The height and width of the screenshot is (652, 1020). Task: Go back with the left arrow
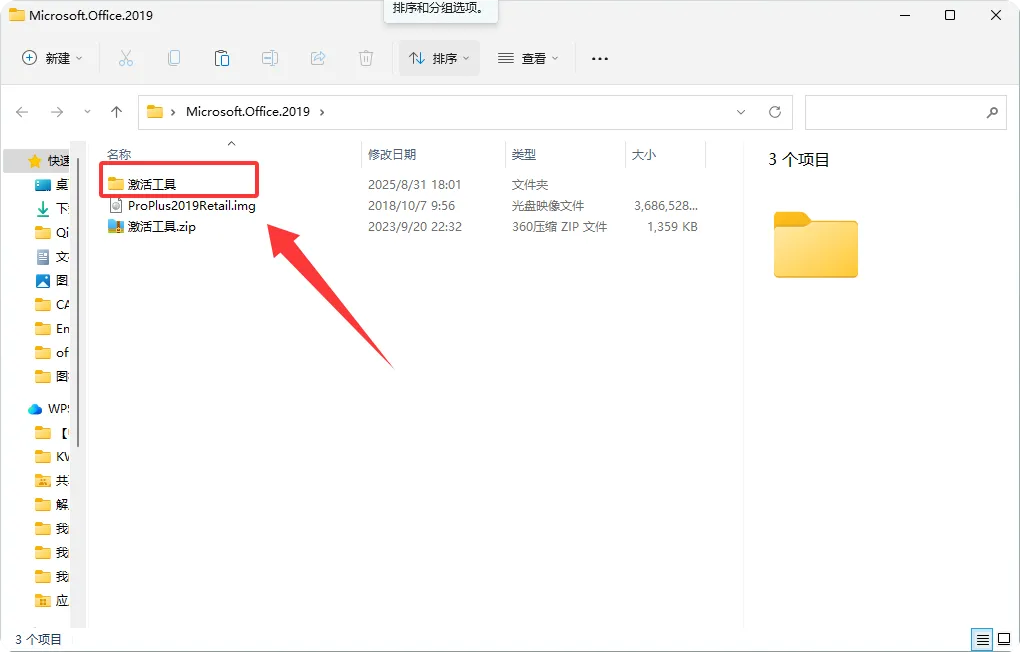point(22,112)
